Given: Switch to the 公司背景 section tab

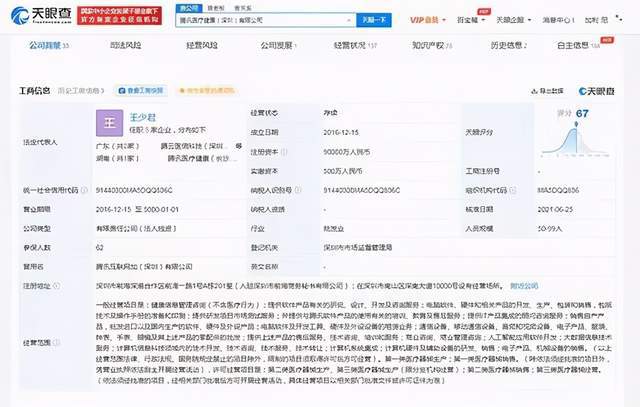Looking at the screenshot, I should pos(49,45).
